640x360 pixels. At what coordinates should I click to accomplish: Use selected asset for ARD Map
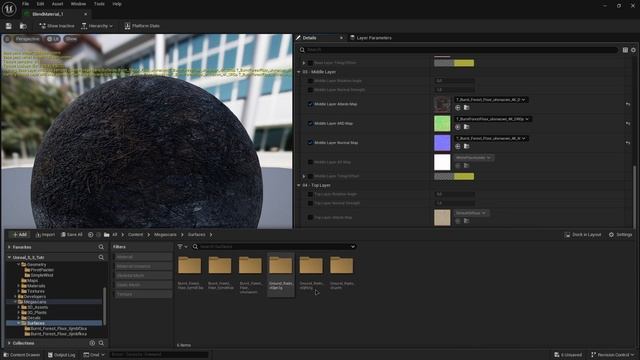coord(458,127)
